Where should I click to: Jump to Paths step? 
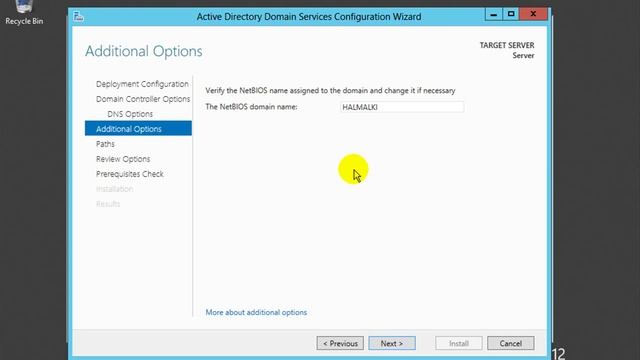[105, 144]
